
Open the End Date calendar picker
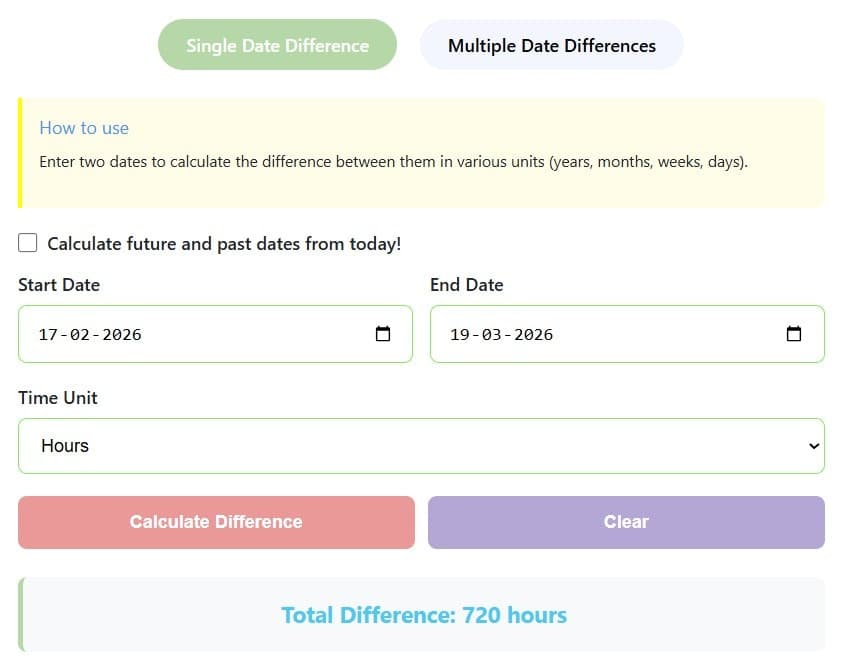coord(794,334)
